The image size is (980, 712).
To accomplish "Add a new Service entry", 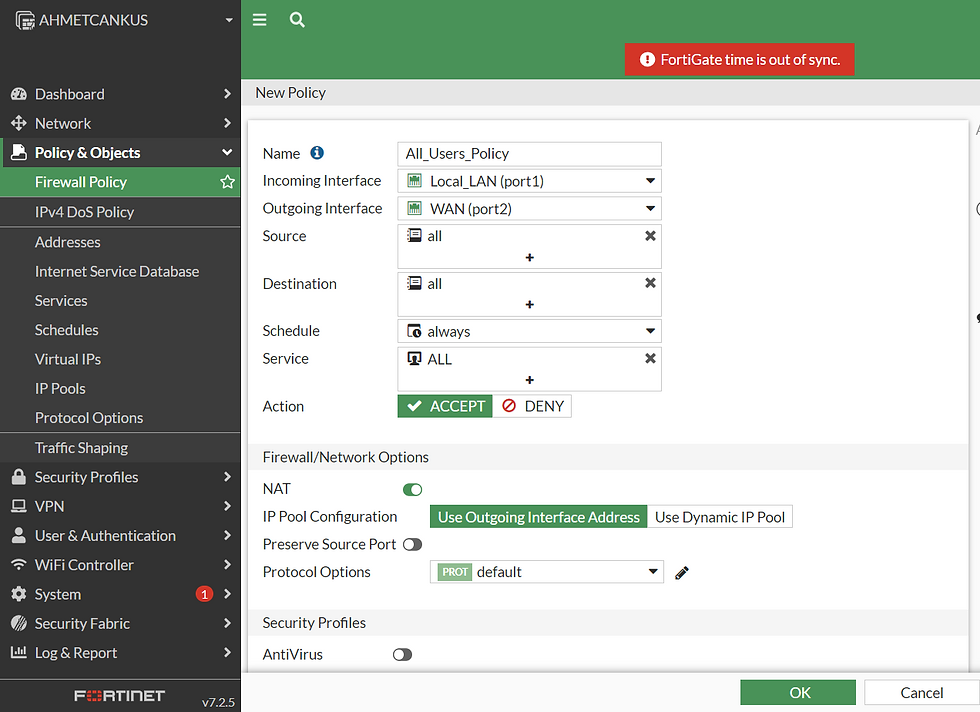I will coord(529,380).
